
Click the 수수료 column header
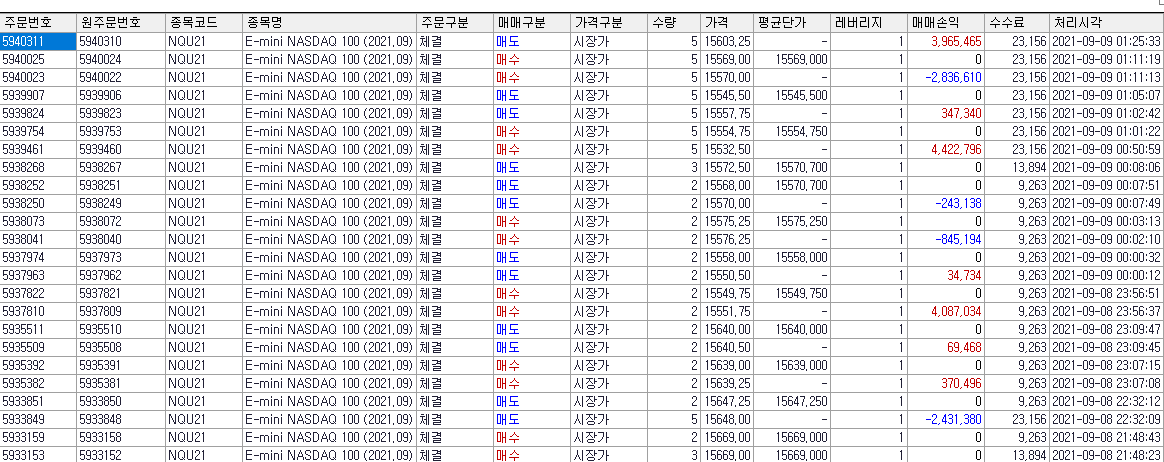tap(1017, 22)
